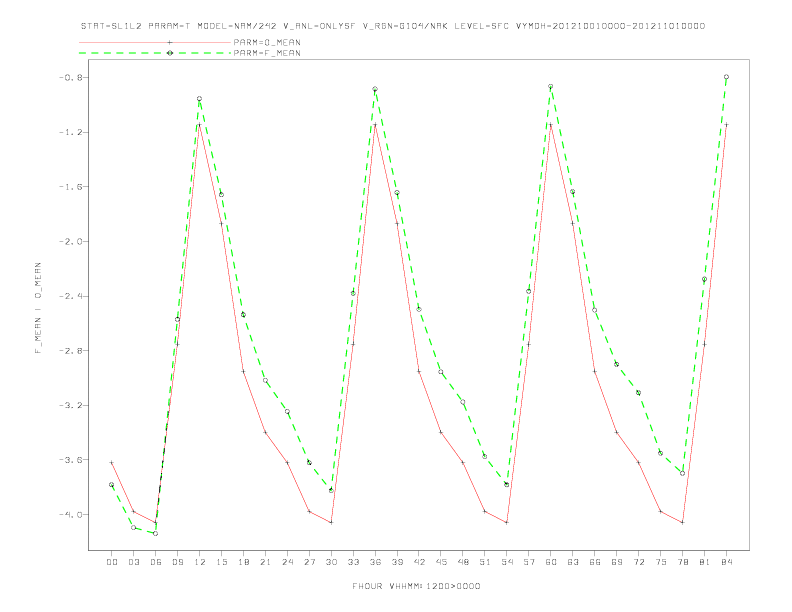Click the O_MEAN plus minimum at hour 54

(507, 523)
